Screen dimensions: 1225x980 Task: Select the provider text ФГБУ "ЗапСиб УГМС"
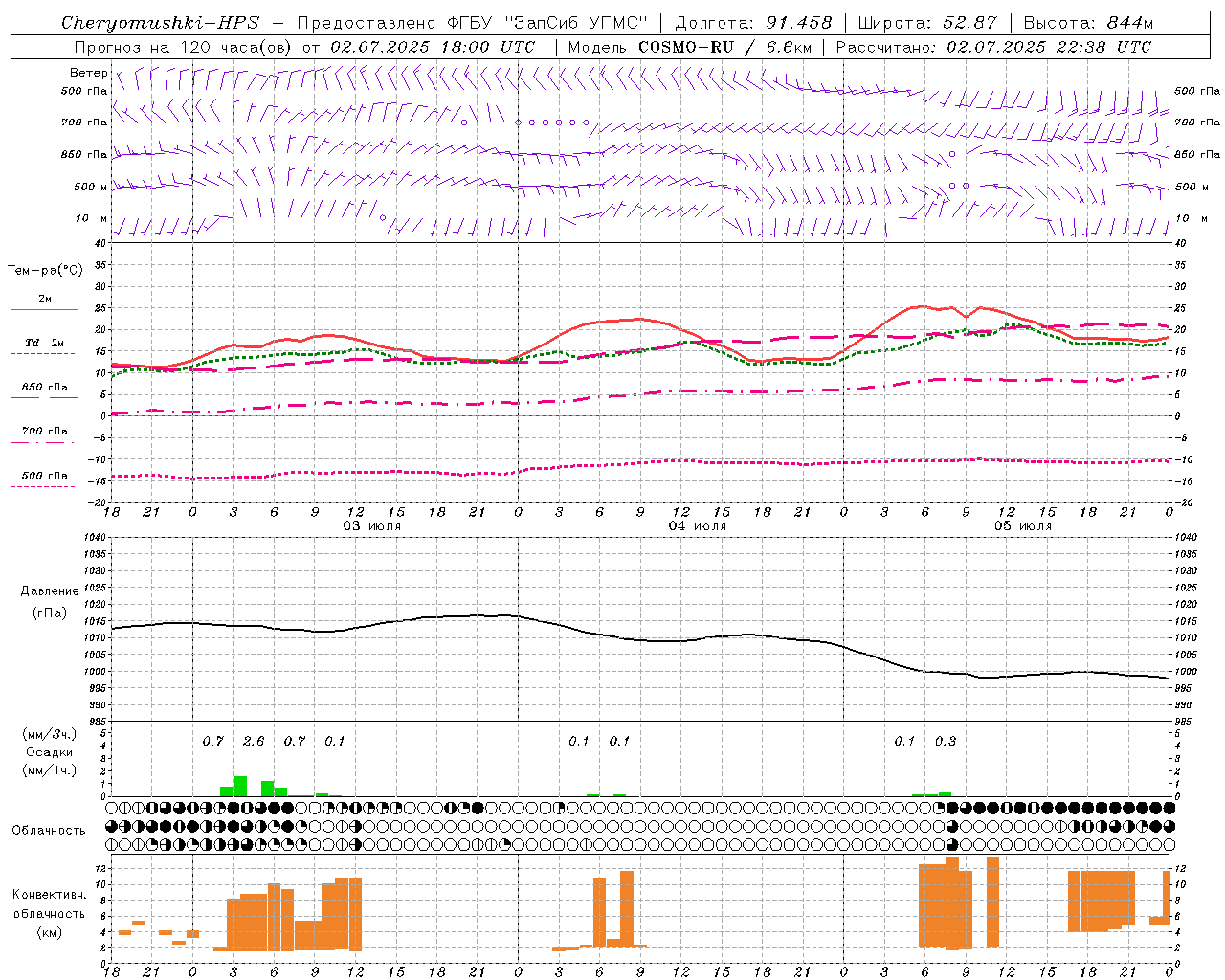click(547, 23)
